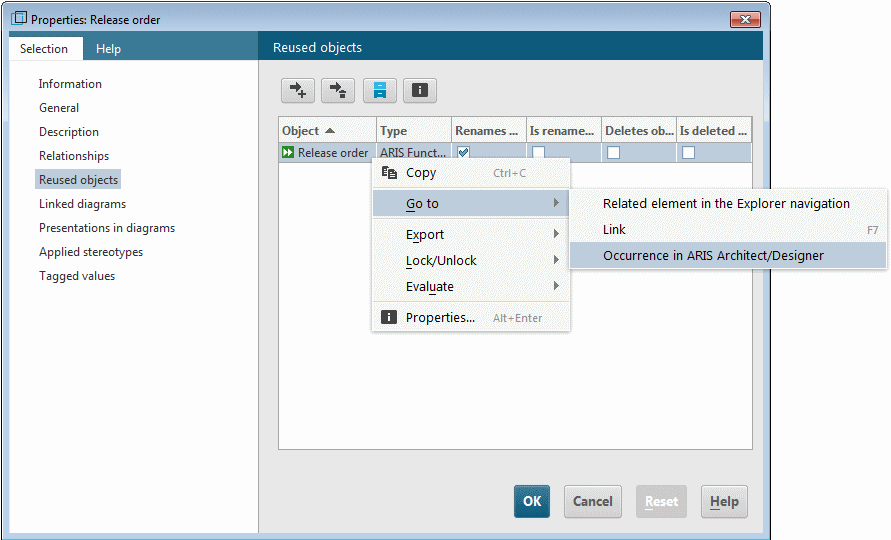
Task: Open the Lock/Unlock menu entry
Action: [x=471, y=260]
